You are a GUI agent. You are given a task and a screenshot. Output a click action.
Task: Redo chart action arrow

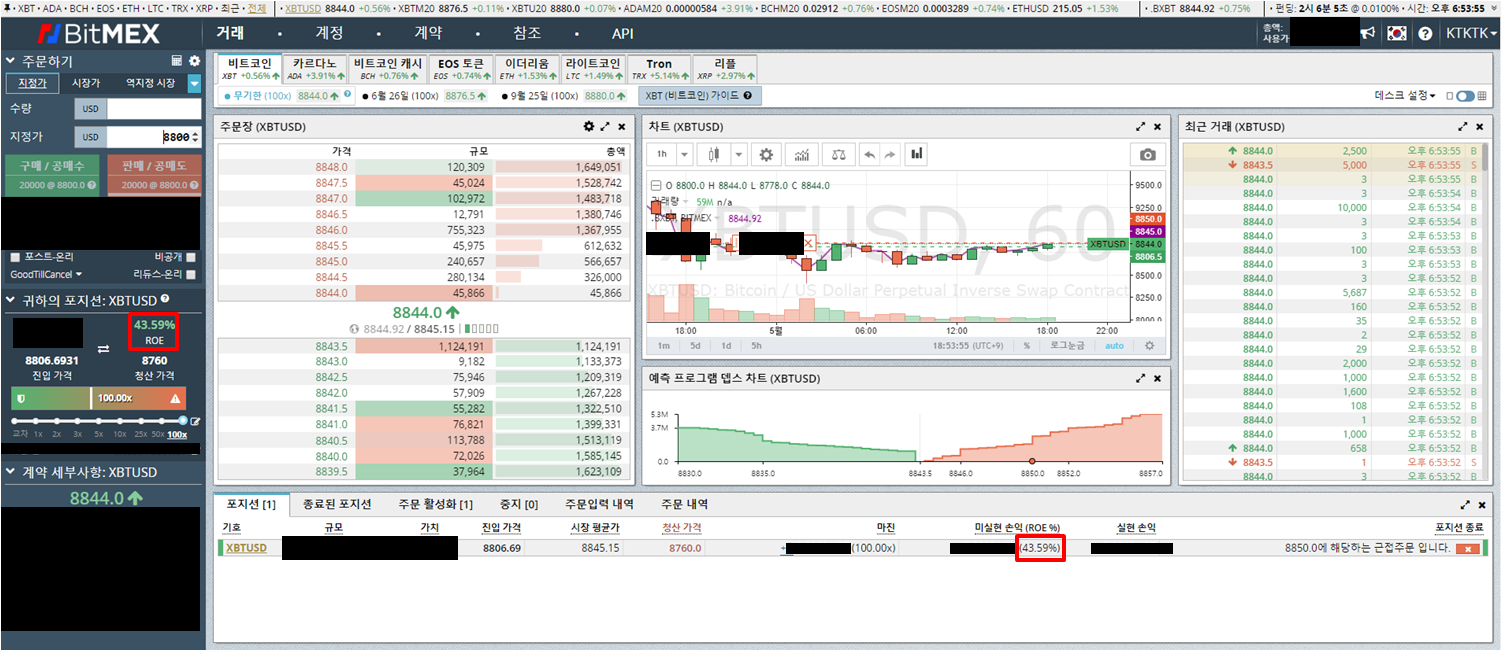pyautogui.click(x=890, y=155)
